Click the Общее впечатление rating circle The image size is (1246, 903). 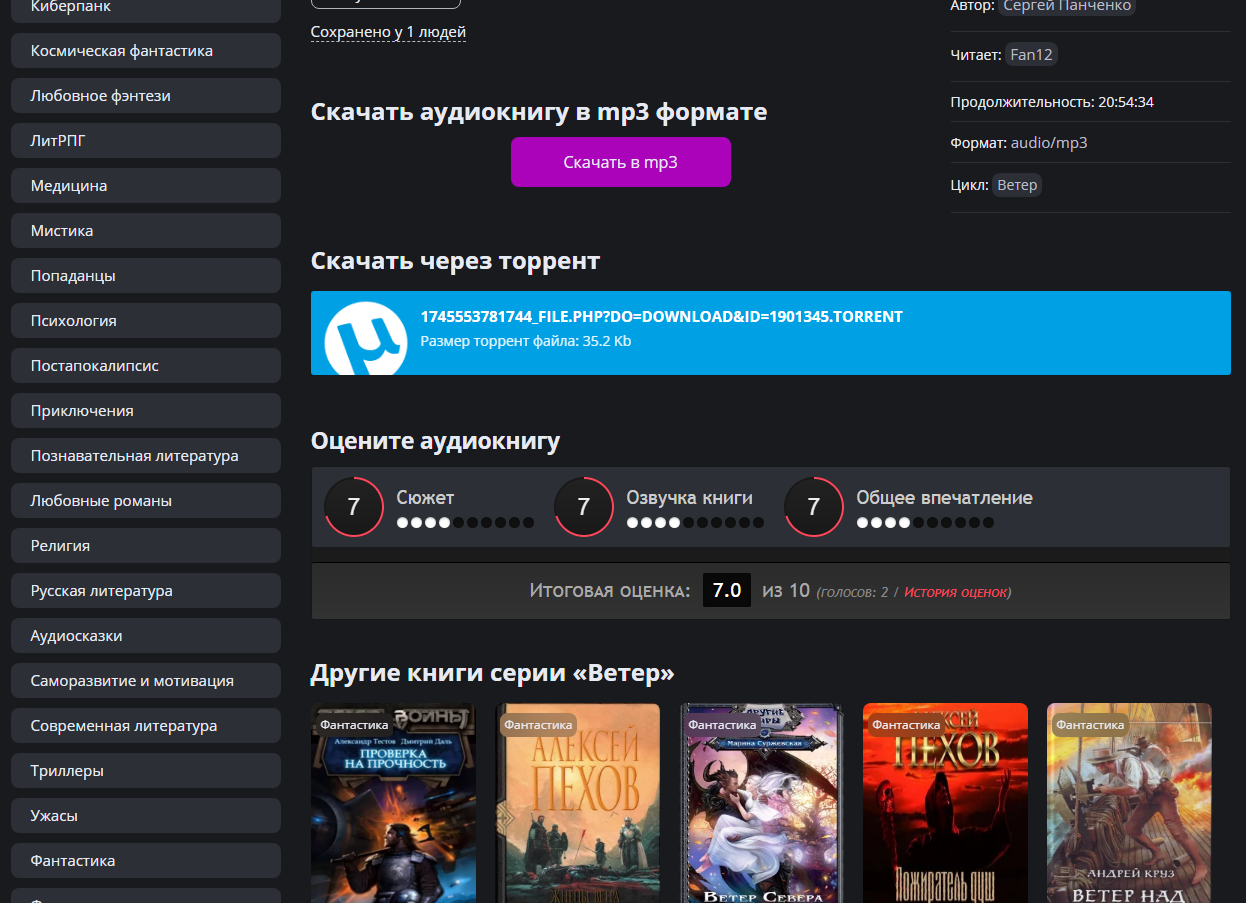click(814, 507)
